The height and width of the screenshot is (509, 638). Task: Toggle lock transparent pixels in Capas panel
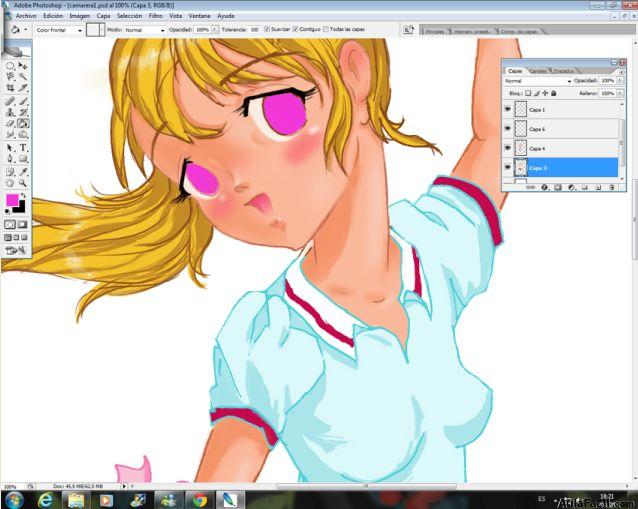[528, 93]
